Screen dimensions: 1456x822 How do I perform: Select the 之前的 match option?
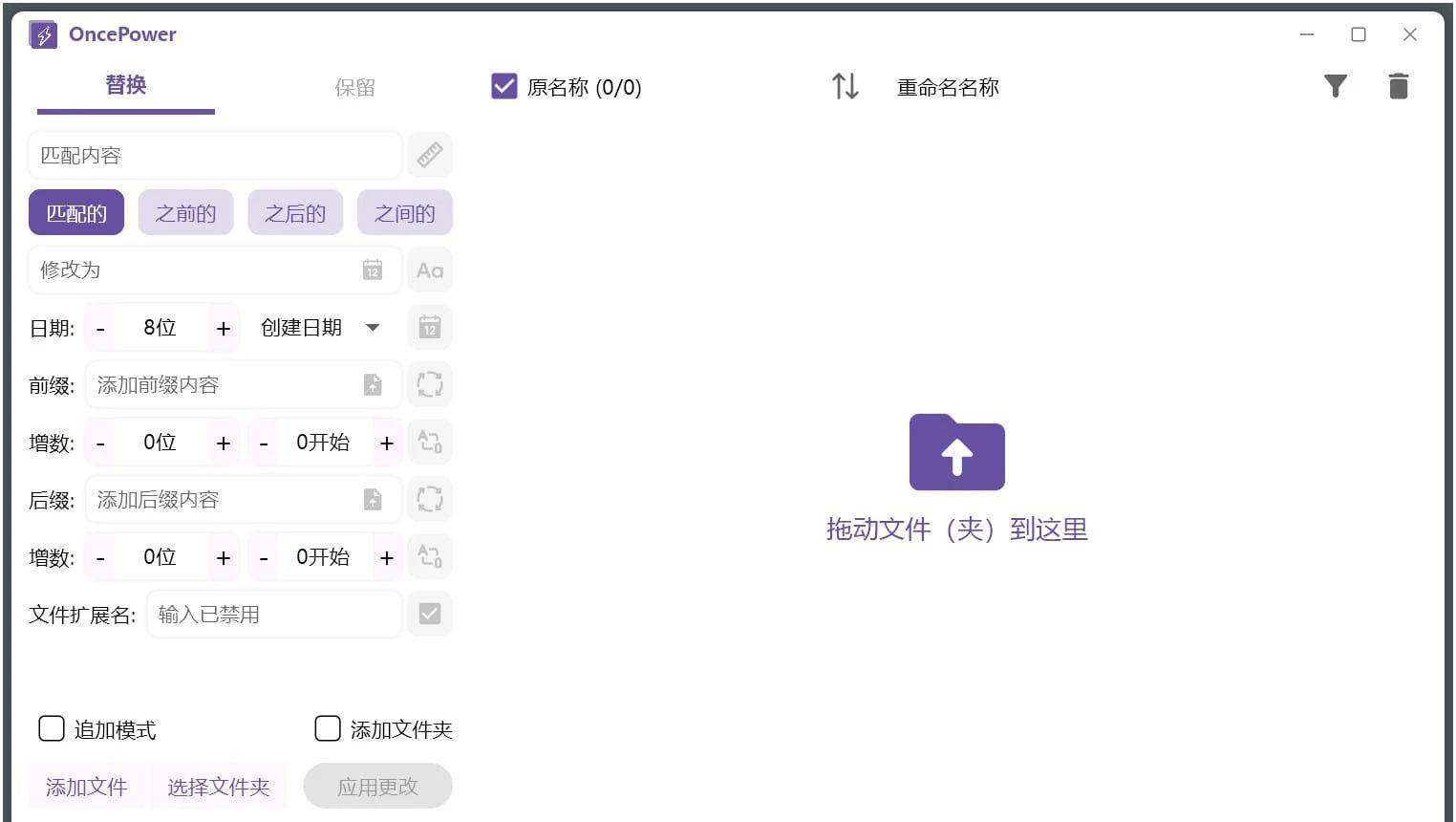[185, 213]
